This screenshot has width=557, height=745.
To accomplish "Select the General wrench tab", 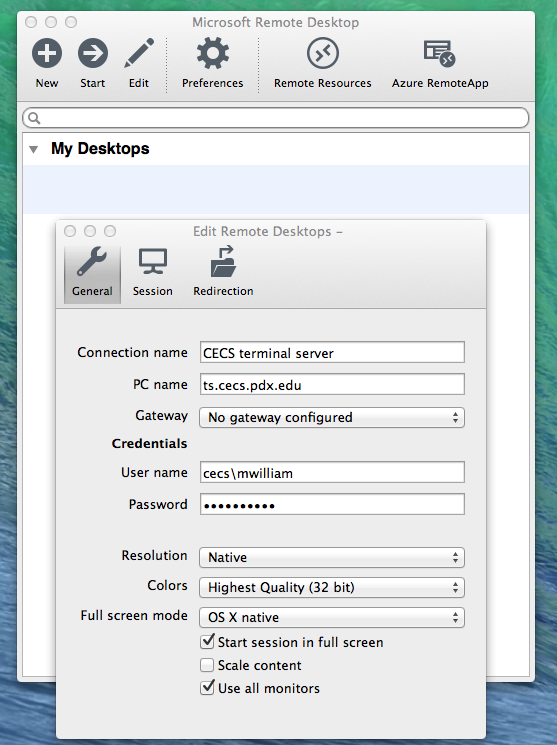I will tap(92, 274).
